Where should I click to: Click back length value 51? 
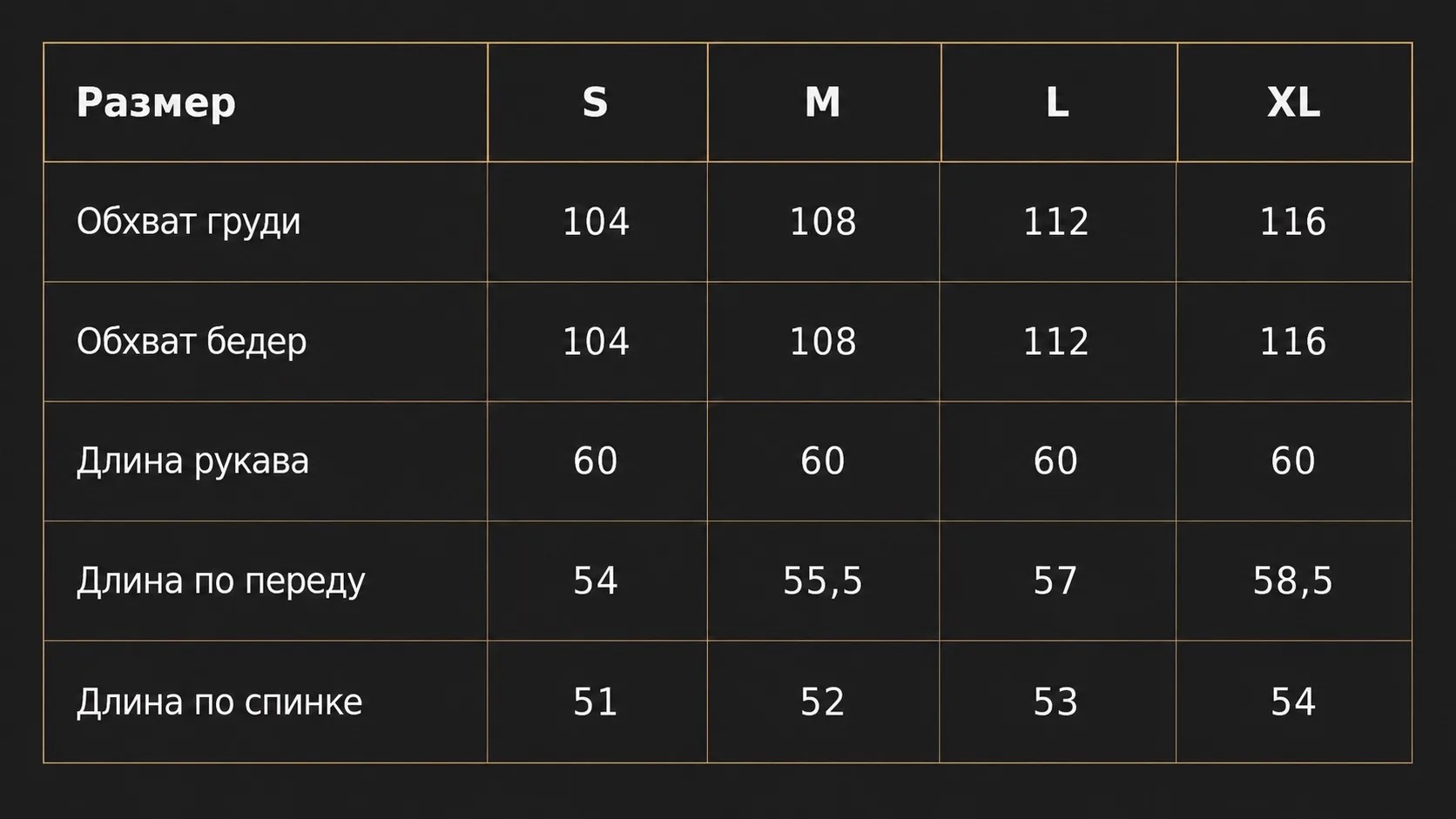tap(596, 702)
